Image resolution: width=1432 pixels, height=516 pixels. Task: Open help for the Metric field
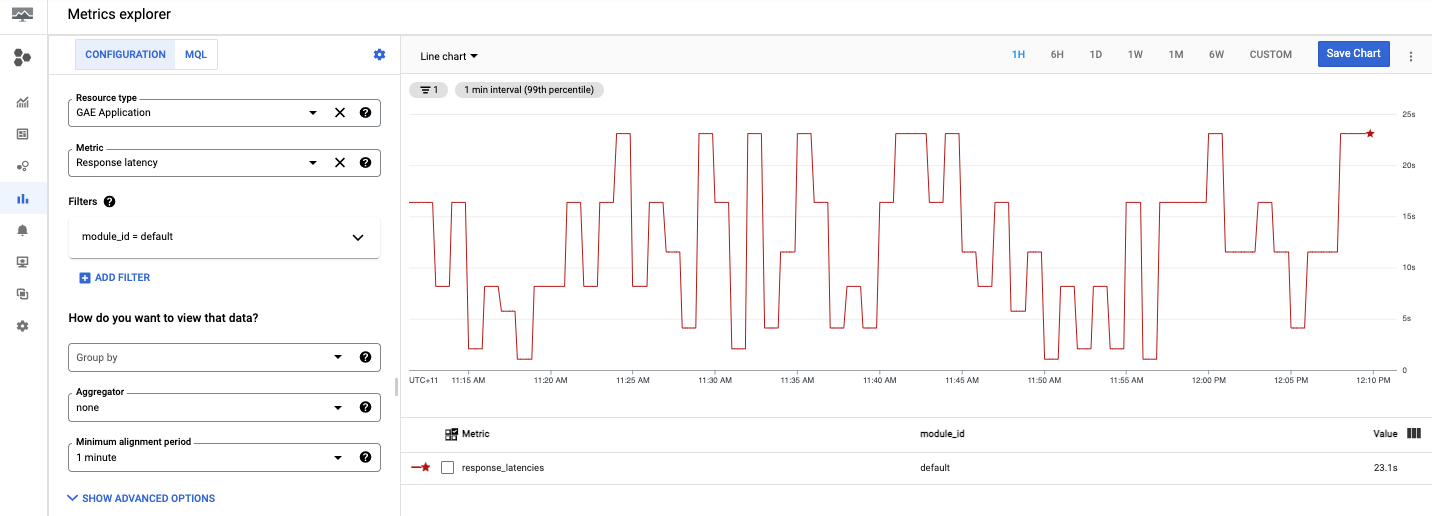point(365,163)
